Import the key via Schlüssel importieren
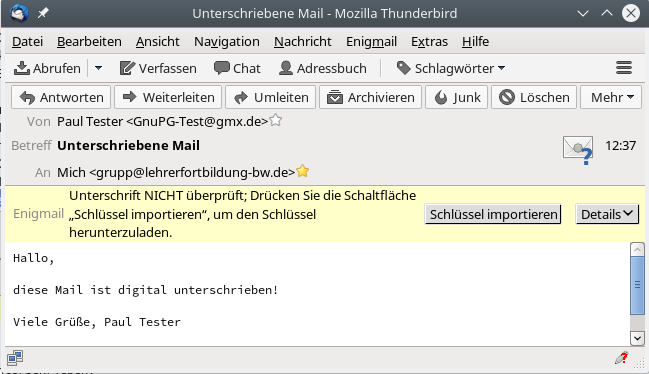Screen dimensions: 649x374 click(493, 214)
